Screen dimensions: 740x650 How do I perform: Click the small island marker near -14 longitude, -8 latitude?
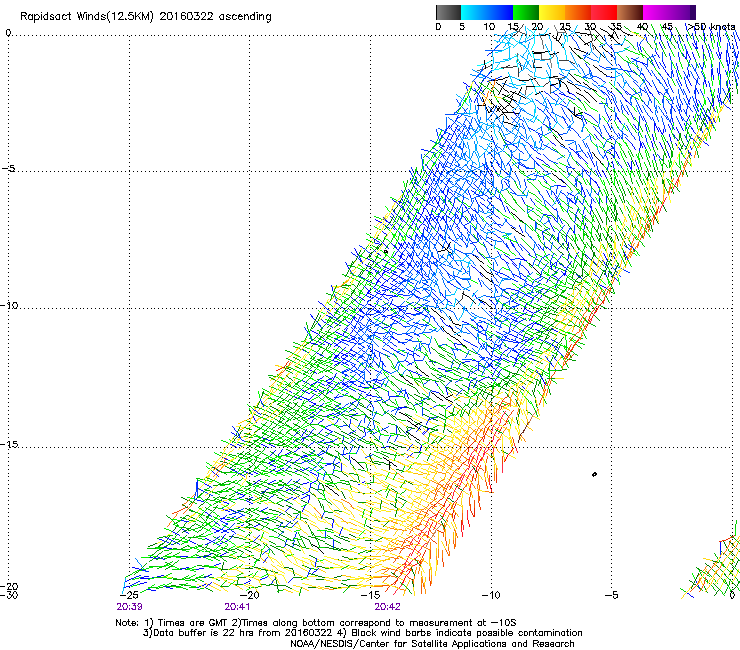(x=386, y=252)
